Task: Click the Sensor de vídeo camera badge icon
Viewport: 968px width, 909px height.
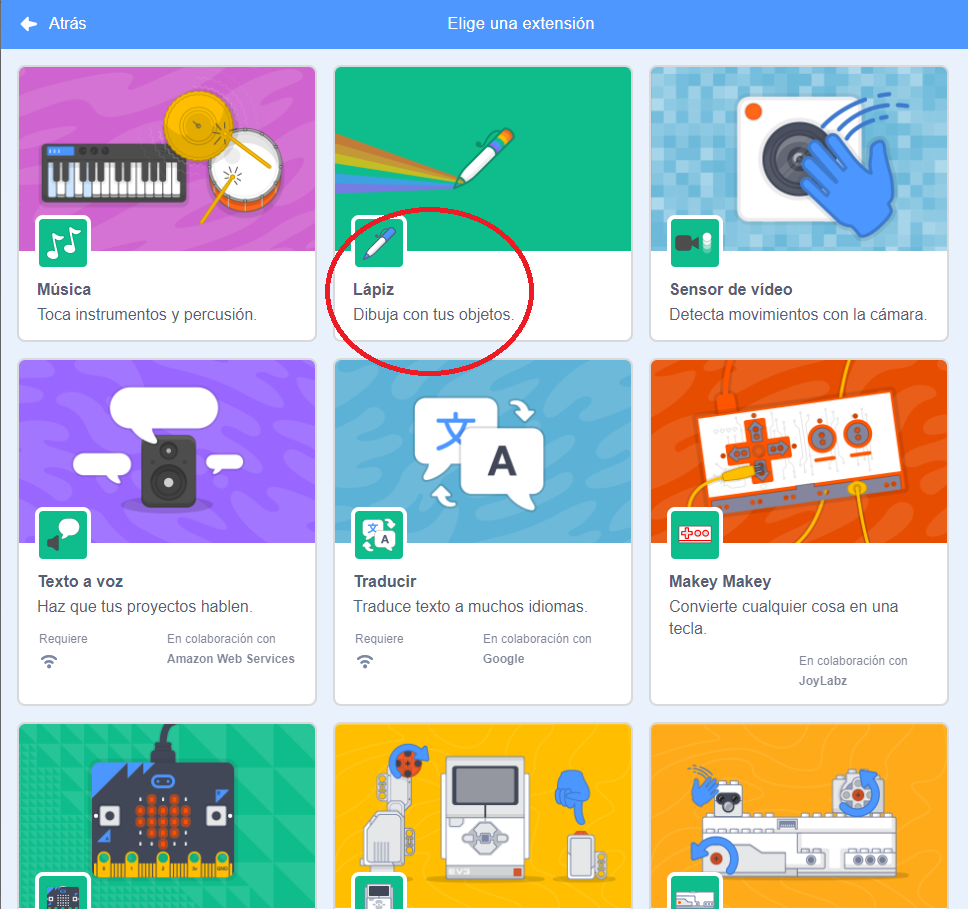Action: [x=695, y=243]
